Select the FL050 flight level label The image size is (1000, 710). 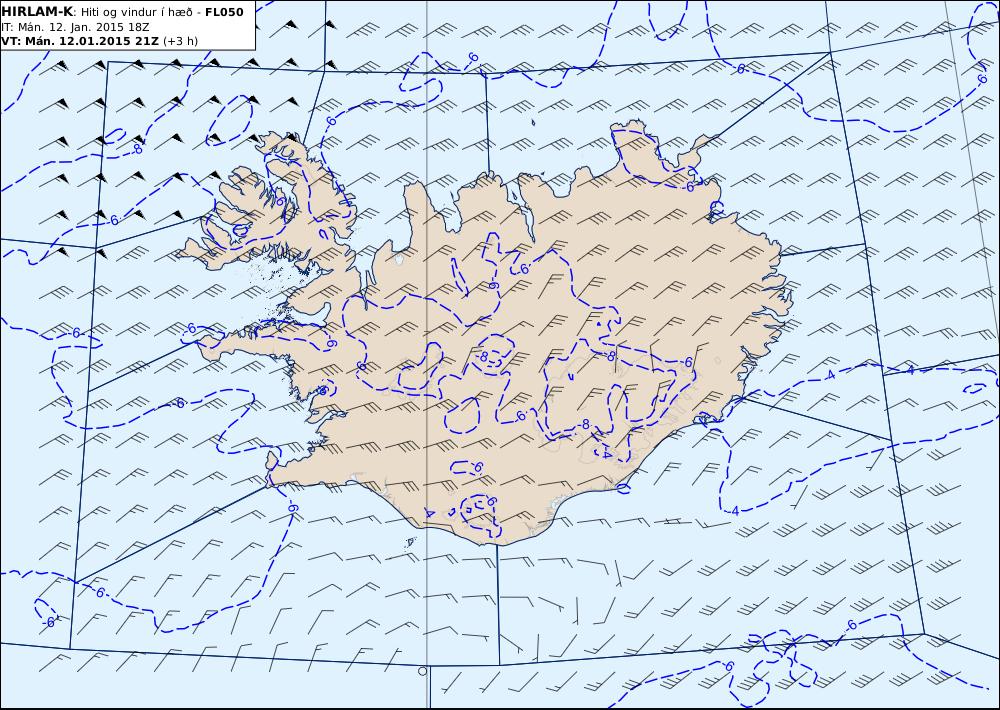click(x=224, y=12)
